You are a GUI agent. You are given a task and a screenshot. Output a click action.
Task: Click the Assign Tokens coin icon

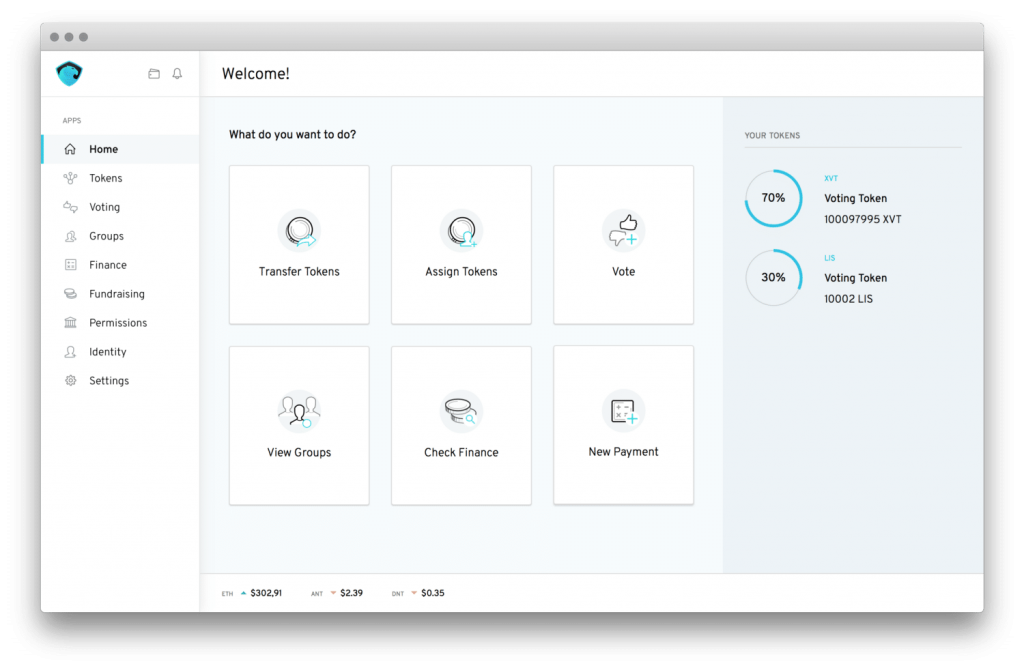tap(461, 231)
